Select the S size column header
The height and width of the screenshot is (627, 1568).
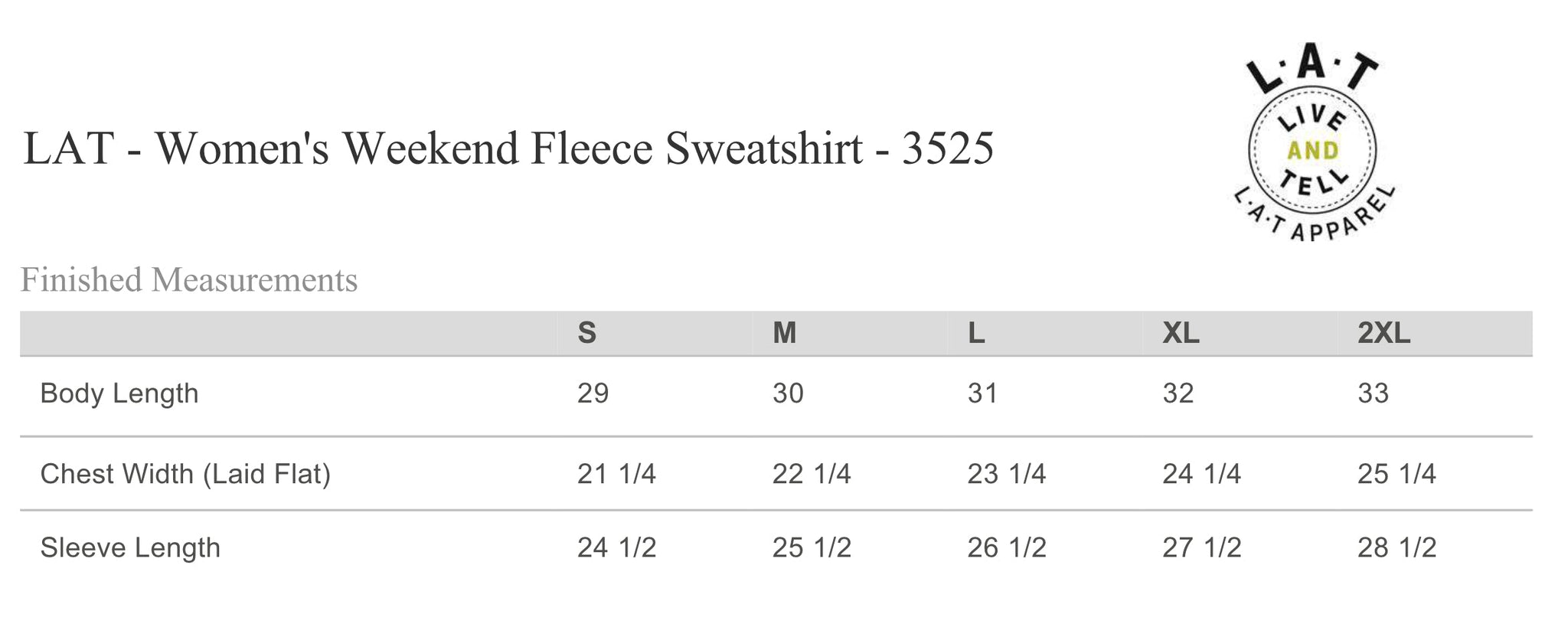coord(586,334)
